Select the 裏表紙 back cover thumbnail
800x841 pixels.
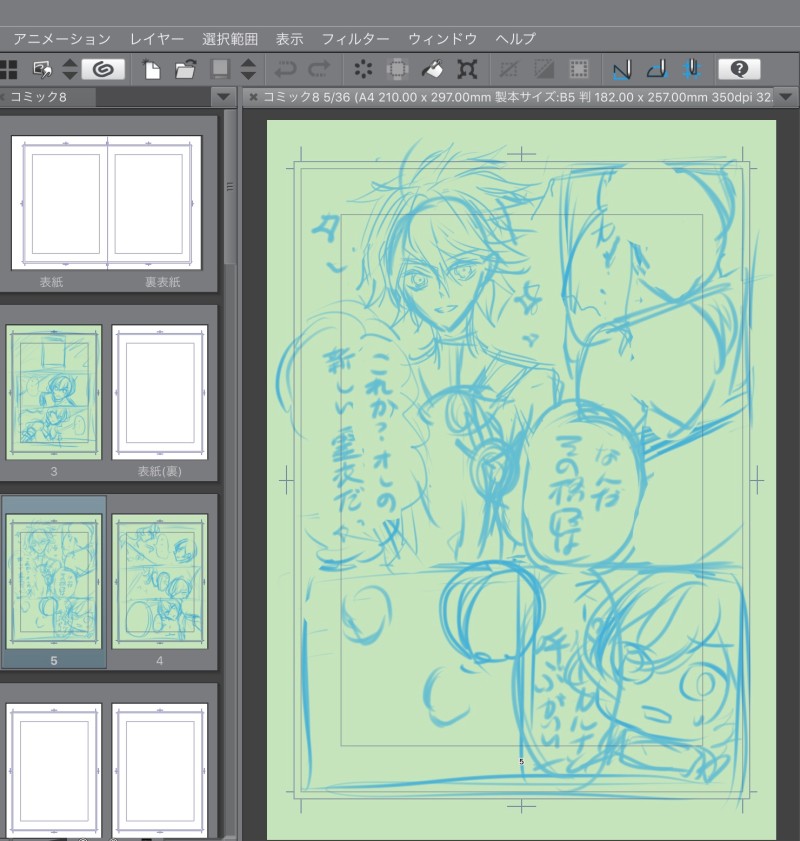point(154,203)
